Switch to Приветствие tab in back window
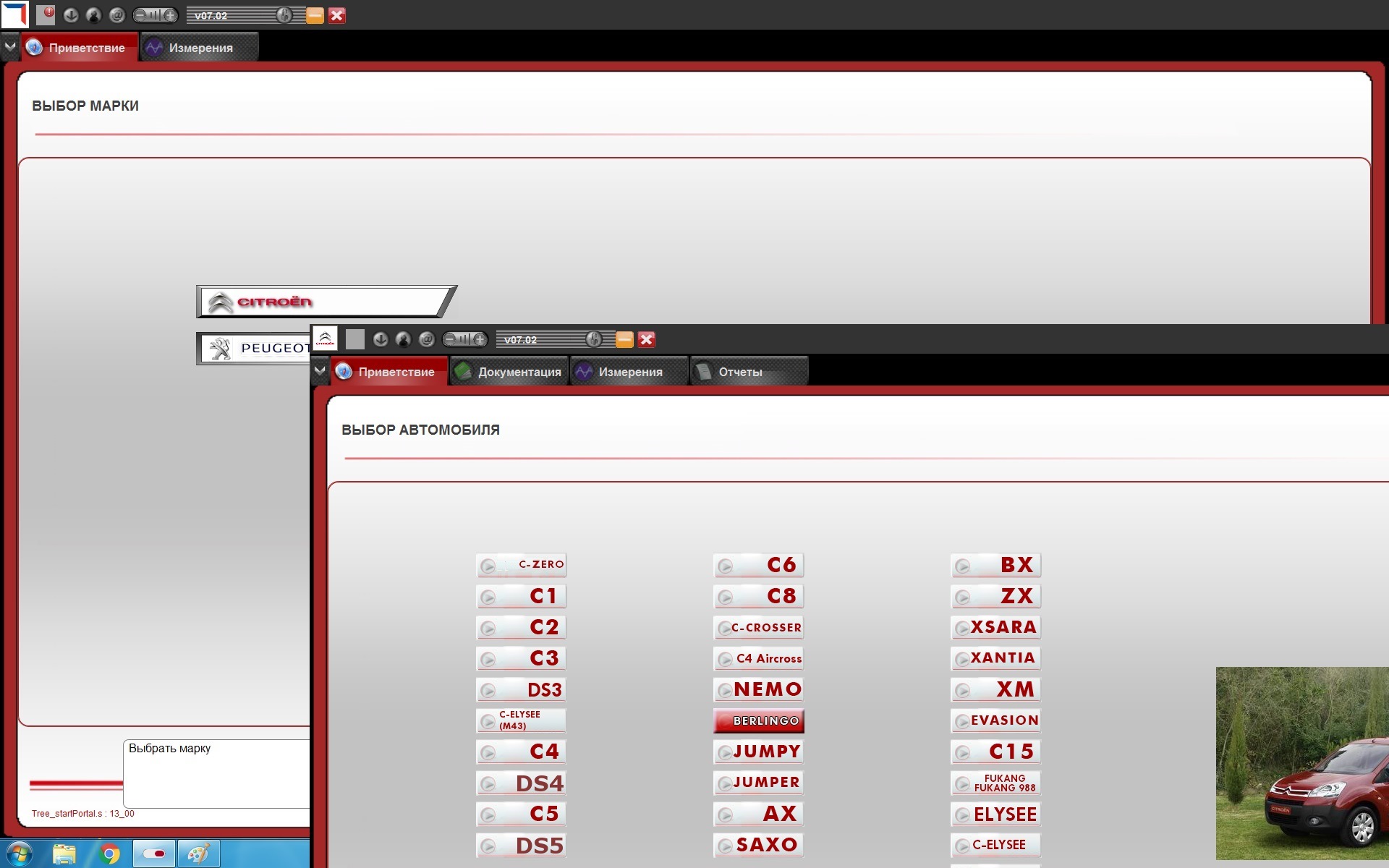 pos(79,48)
